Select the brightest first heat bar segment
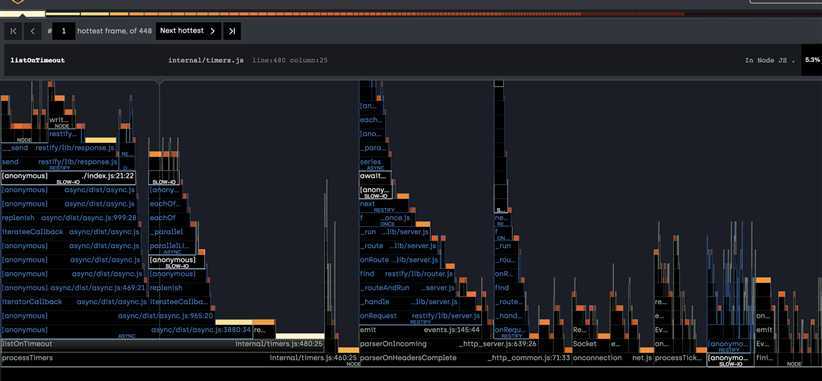Viewport: 822px width, 381px height. [23, 14]
